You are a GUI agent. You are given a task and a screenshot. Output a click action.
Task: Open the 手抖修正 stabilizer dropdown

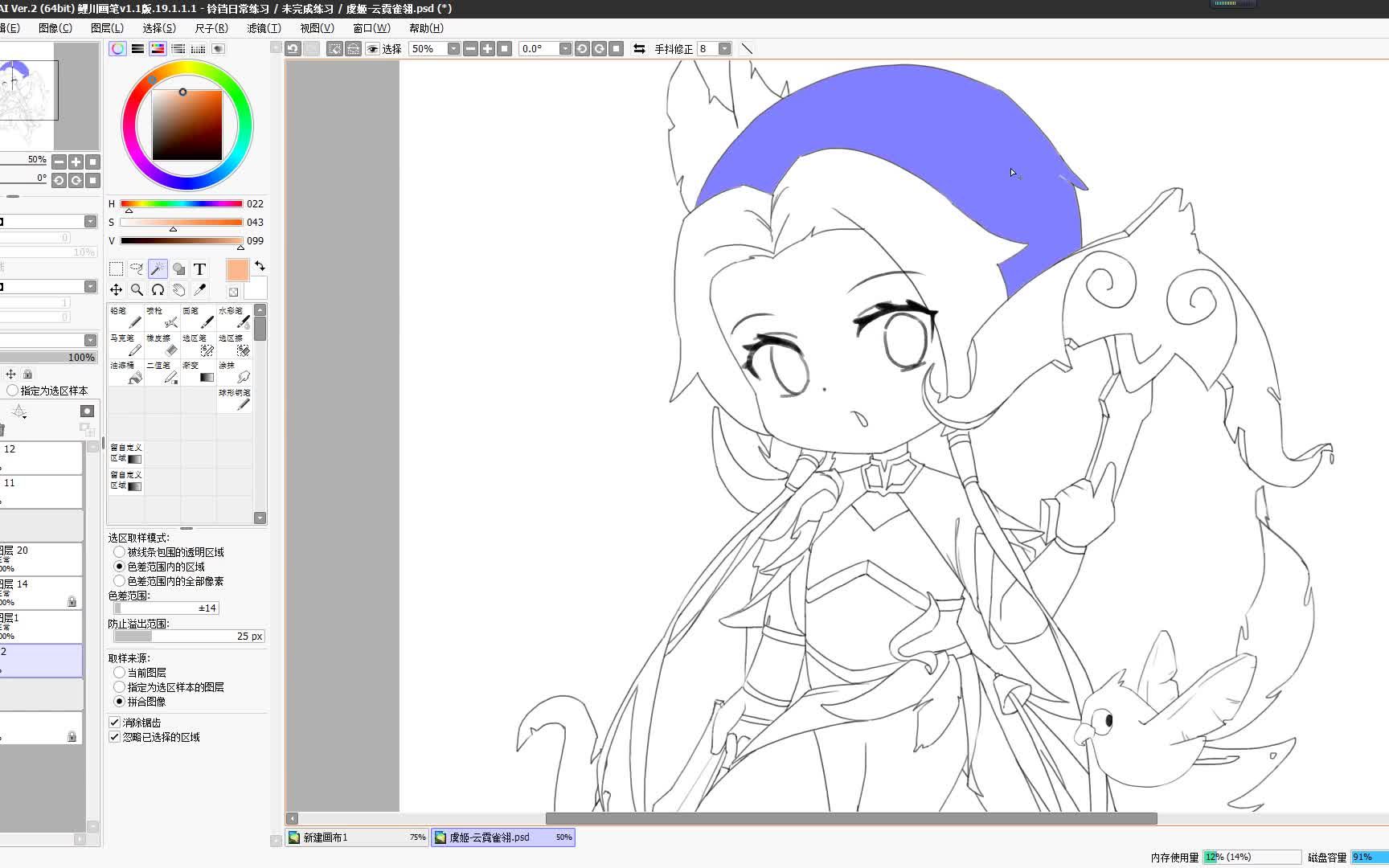click(724, 49)
